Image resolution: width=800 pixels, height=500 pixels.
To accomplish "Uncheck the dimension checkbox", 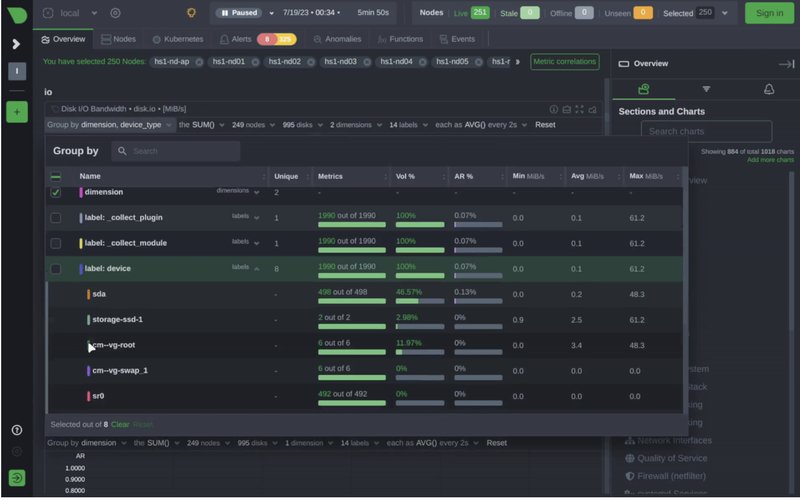I will (56, 192).
